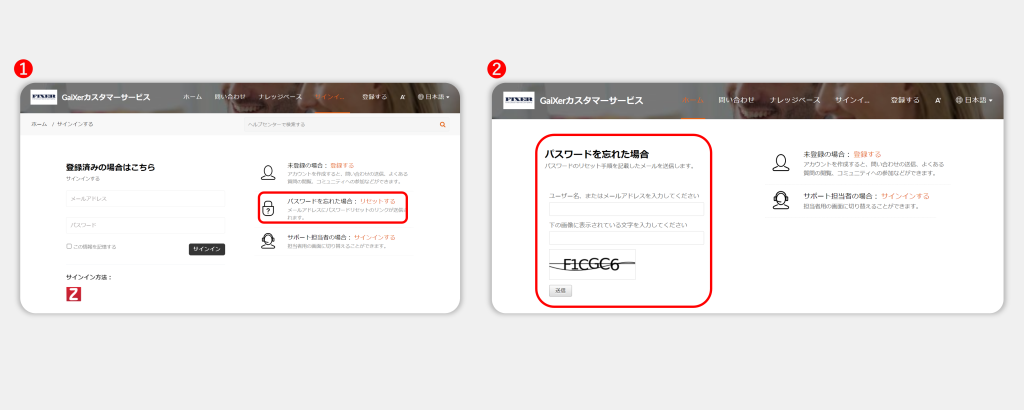Click the FIXER logo in screen 2 header

pyautogui.click(x=518, y=100)
